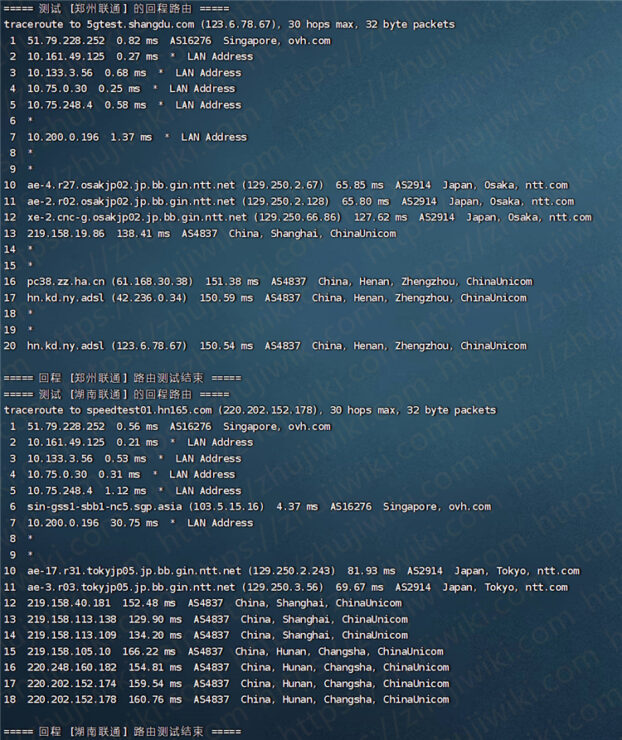Click final hop IP 220.202.152.178 on hop 18

tap(71, 699)
